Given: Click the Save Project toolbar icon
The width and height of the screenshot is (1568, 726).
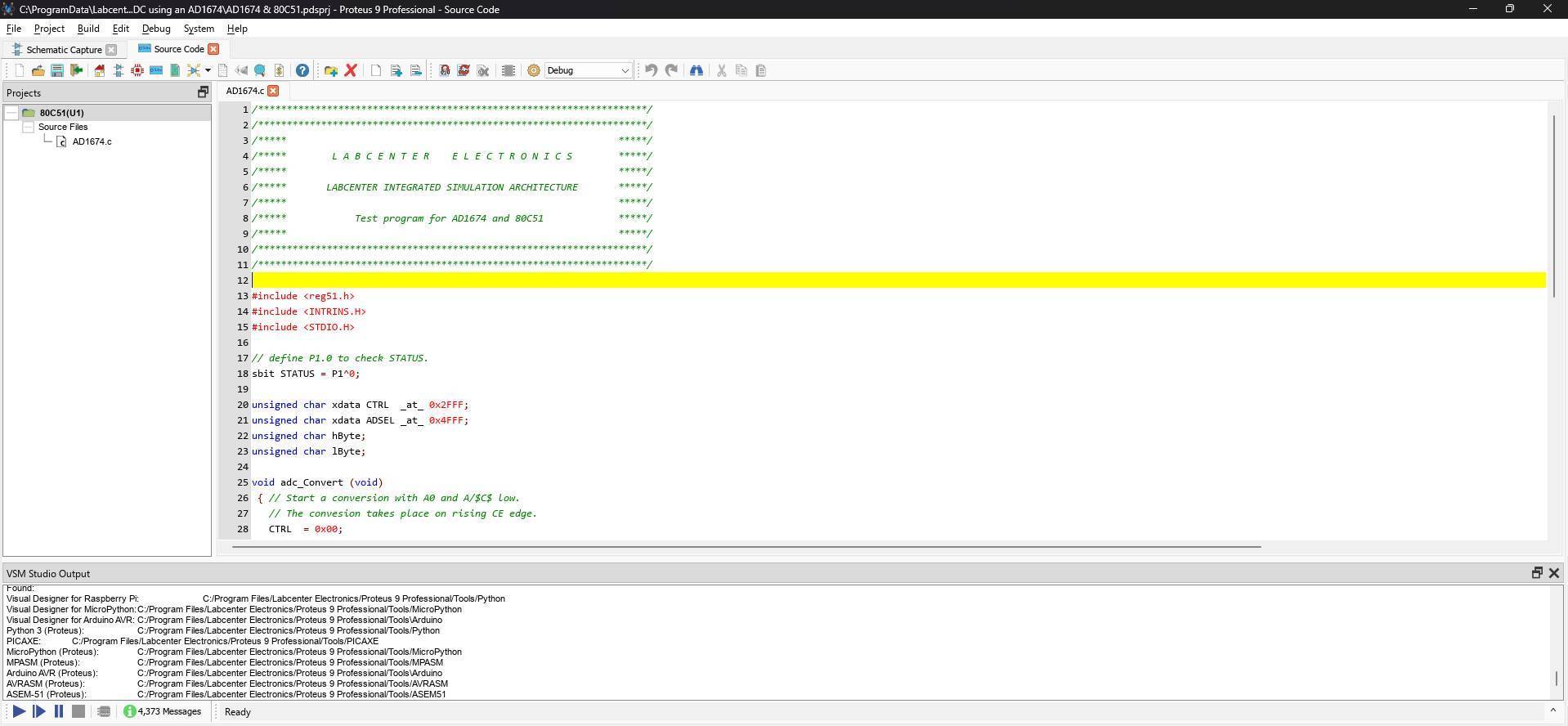Looking at the screenshot, I should coord(57,70).
